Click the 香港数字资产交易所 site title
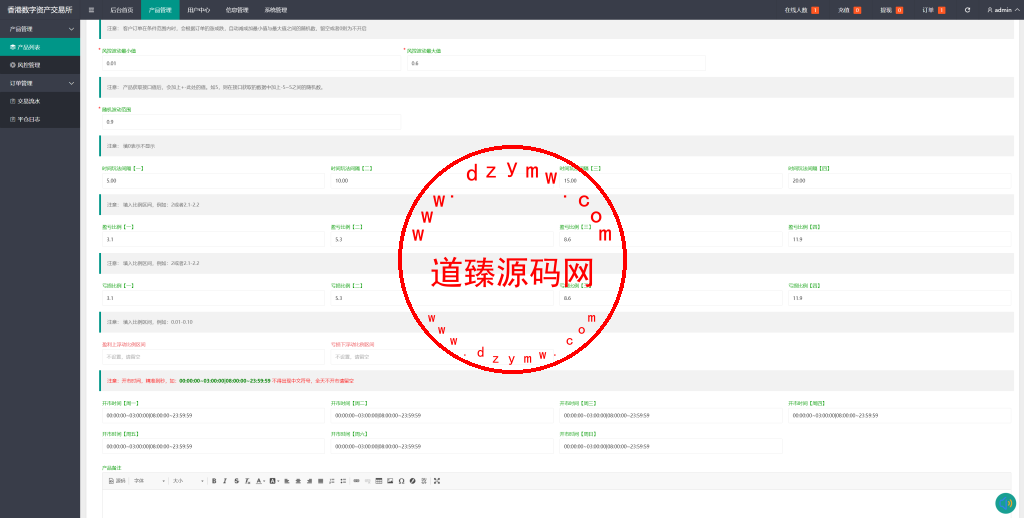The image size is (1024, 518). tap(40, 10)
